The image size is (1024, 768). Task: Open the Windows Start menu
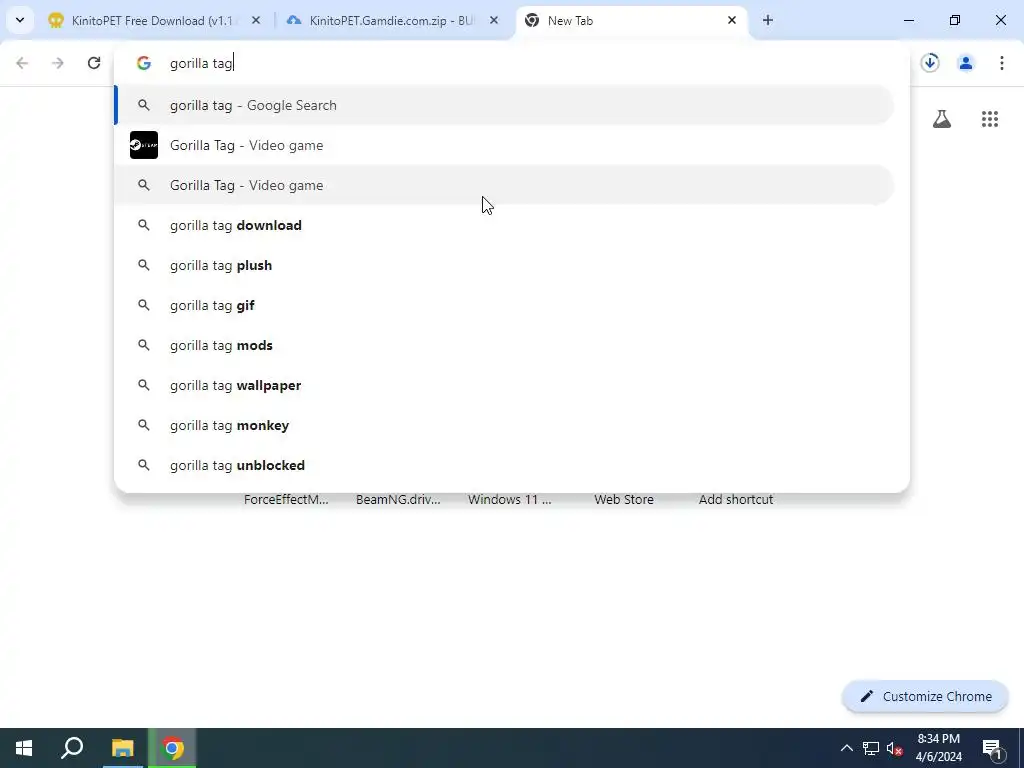click(x=24, y=748)
